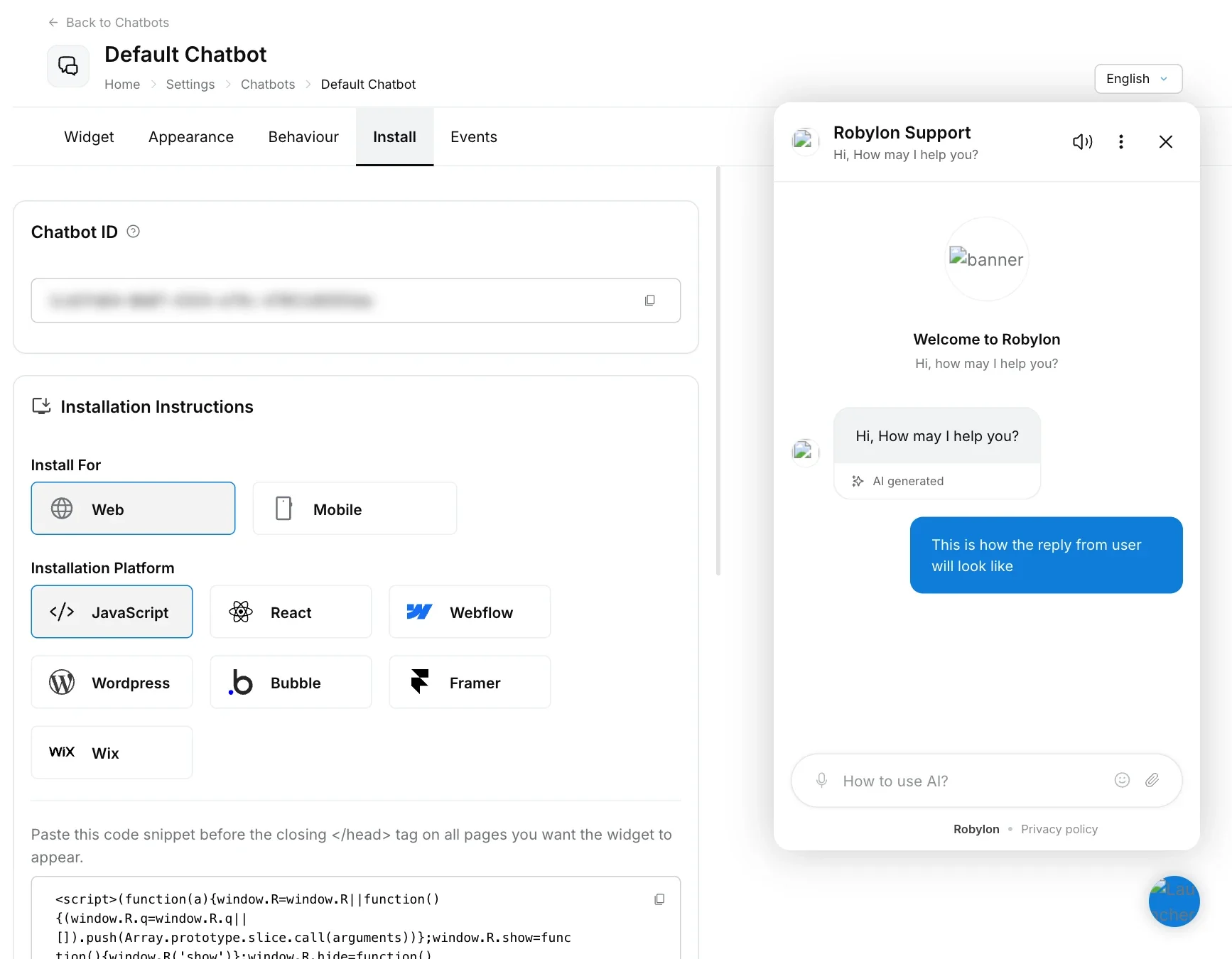Click the vertical scrollbar of install panel
The image size is (1232, 959).
point(718,369)
